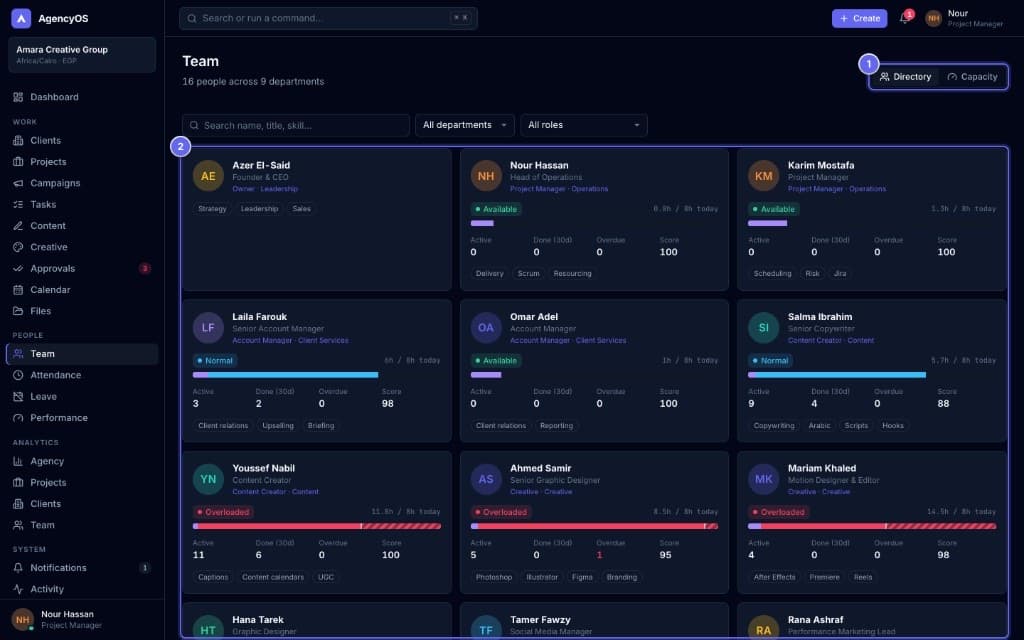Click the After Effects skill tag
1024x640 pixels.
(775, 577)
